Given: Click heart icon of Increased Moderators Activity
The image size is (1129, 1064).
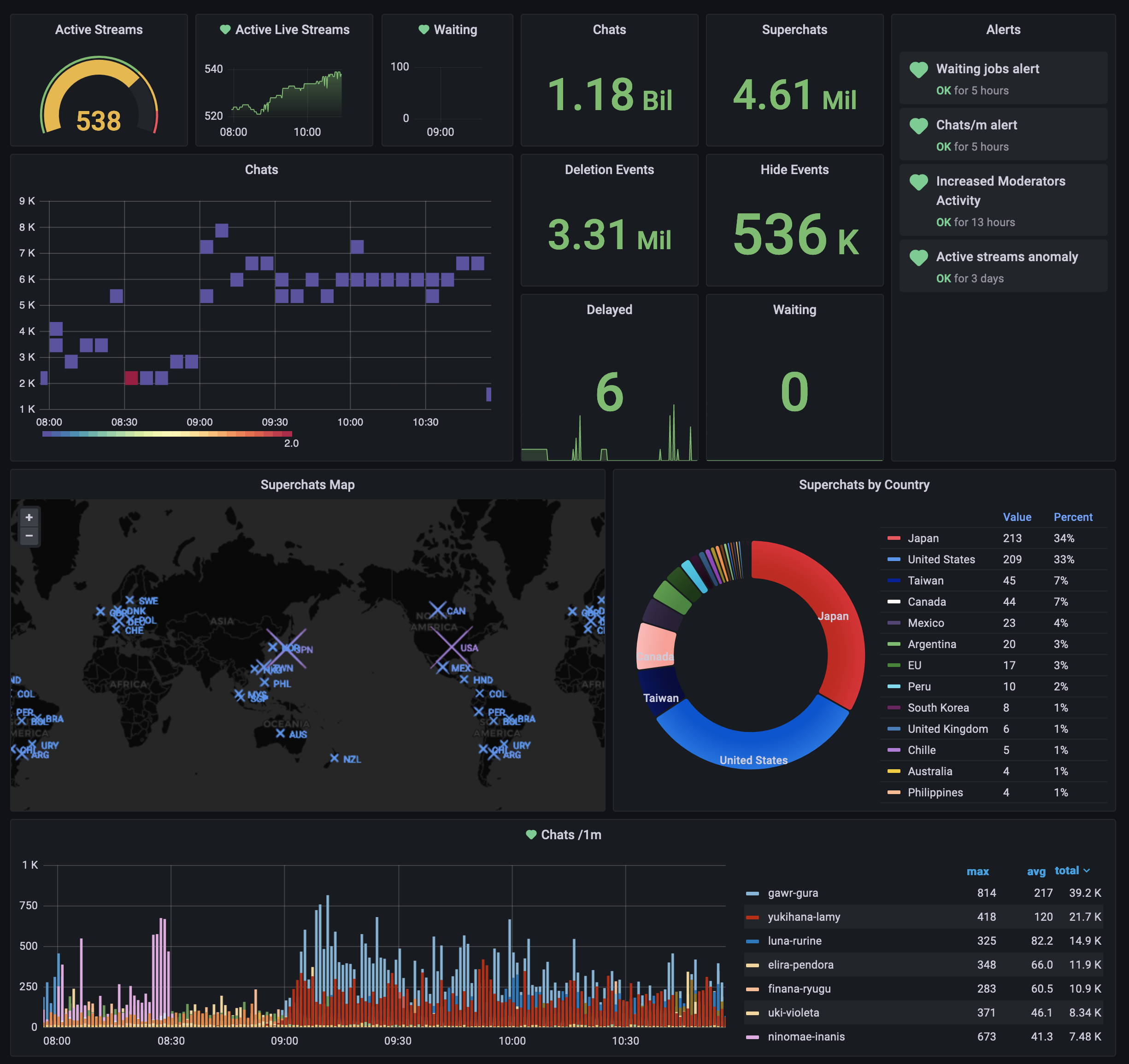Looking at the screenshot, I should [918, 182].
